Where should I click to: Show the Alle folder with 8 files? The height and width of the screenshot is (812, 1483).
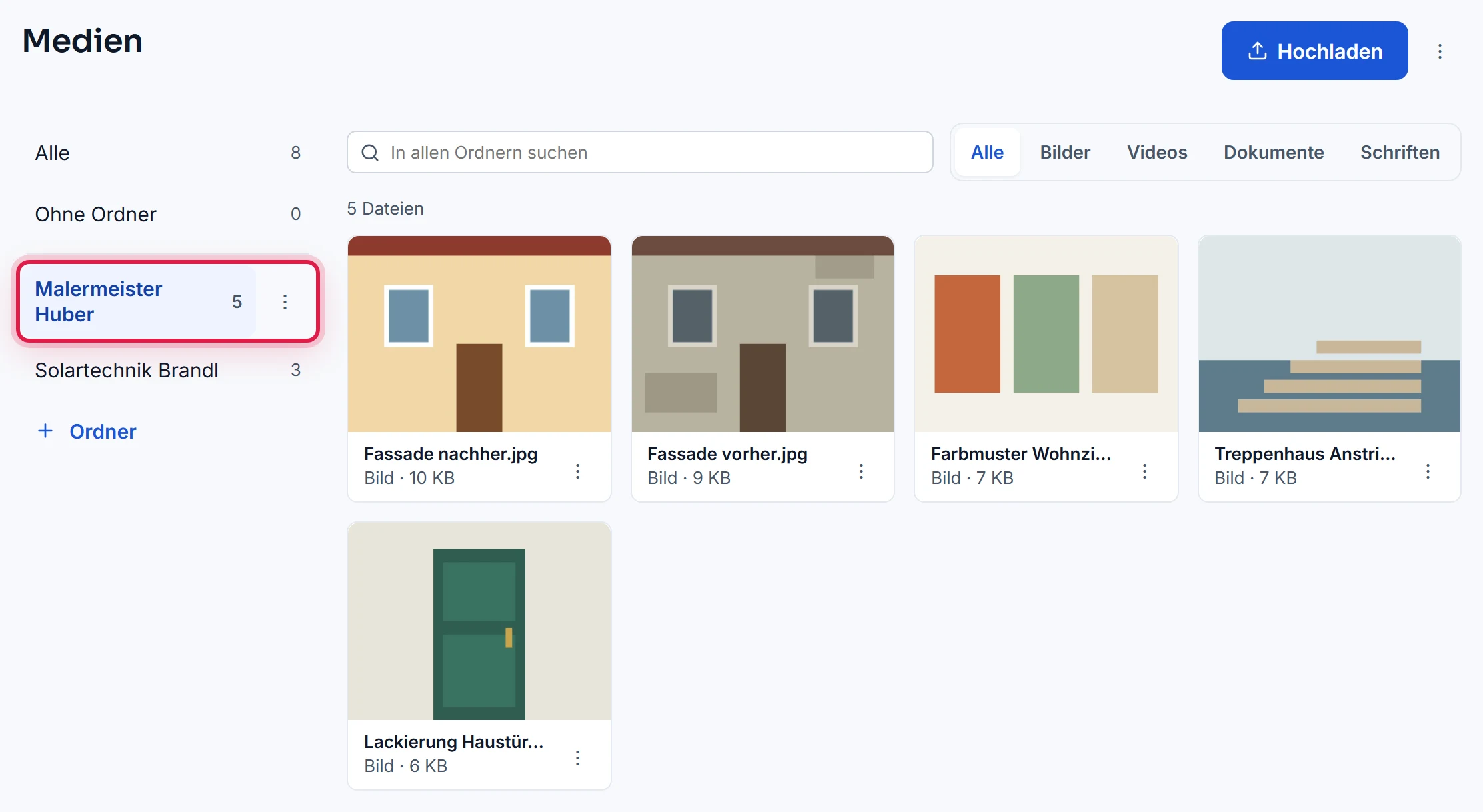click(x=168, y=153)
